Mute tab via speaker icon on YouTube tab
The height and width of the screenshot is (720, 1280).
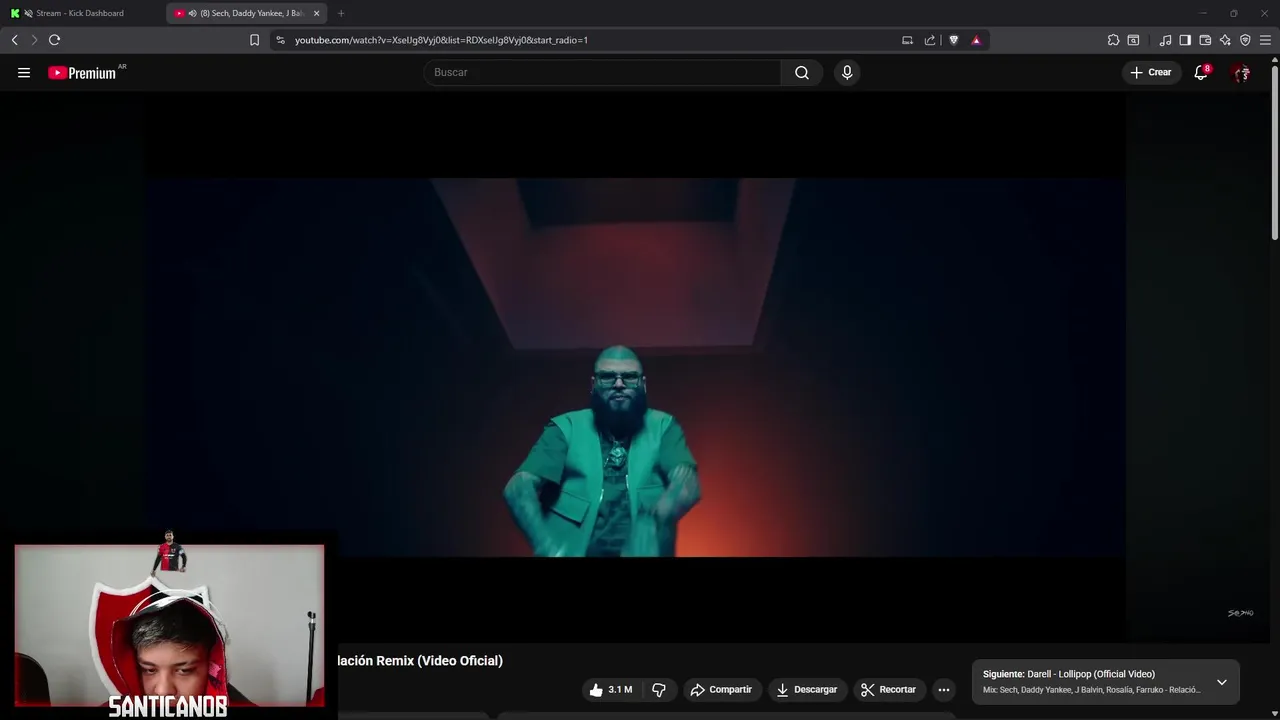click(x=192, y=13)
